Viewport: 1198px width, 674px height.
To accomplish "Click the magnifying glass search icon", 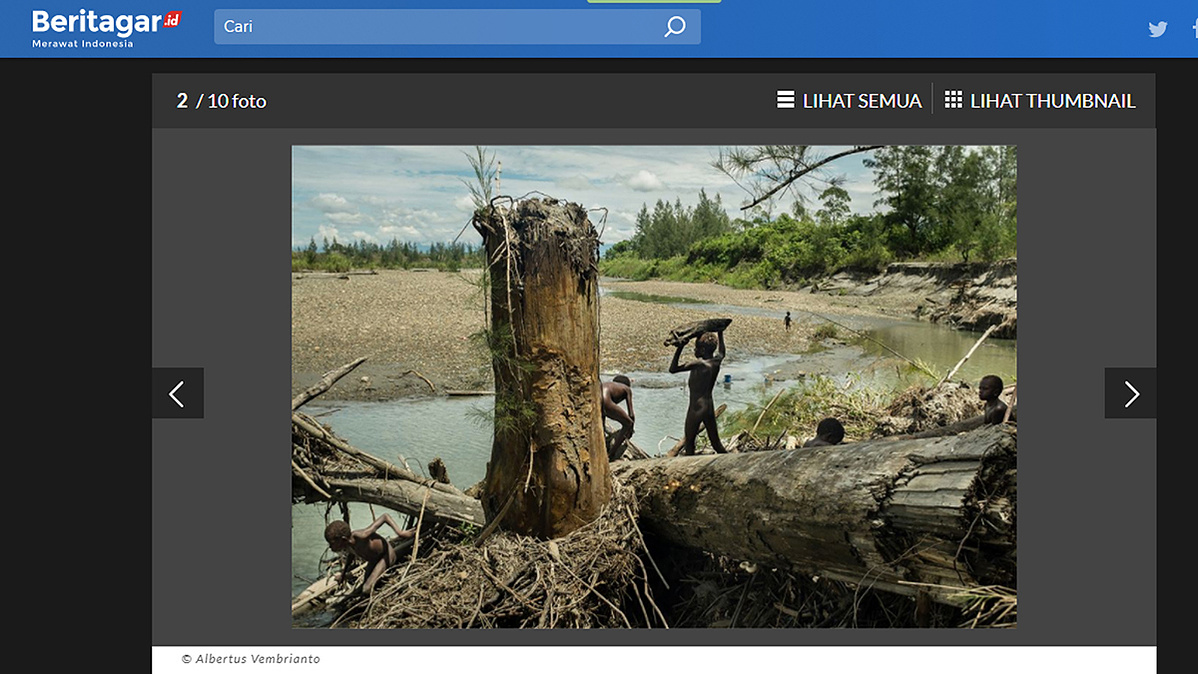I will click(x=675, y=27).
